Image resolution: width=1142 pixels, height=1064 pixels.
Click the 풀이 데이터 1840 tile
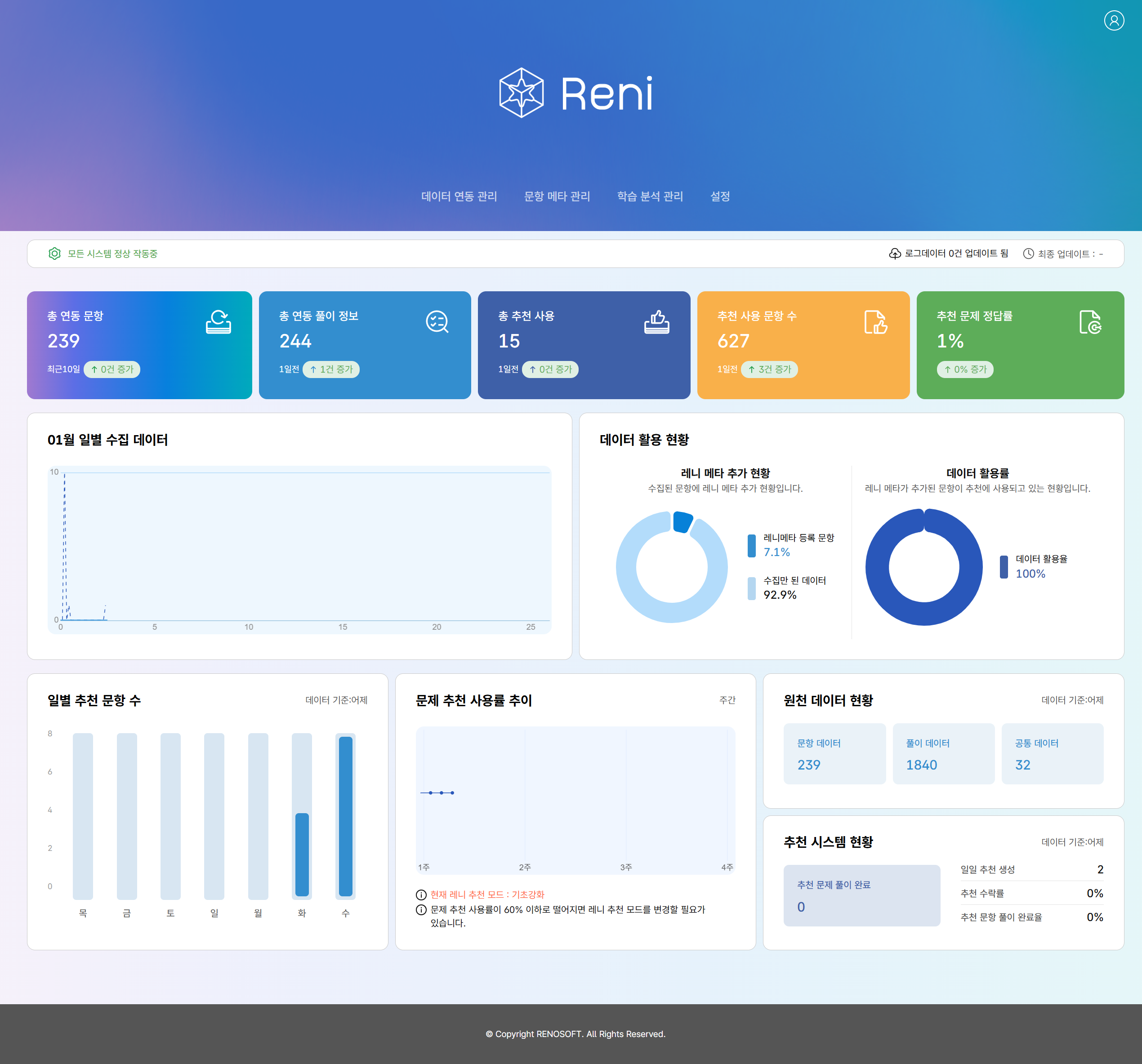point(943,753)
